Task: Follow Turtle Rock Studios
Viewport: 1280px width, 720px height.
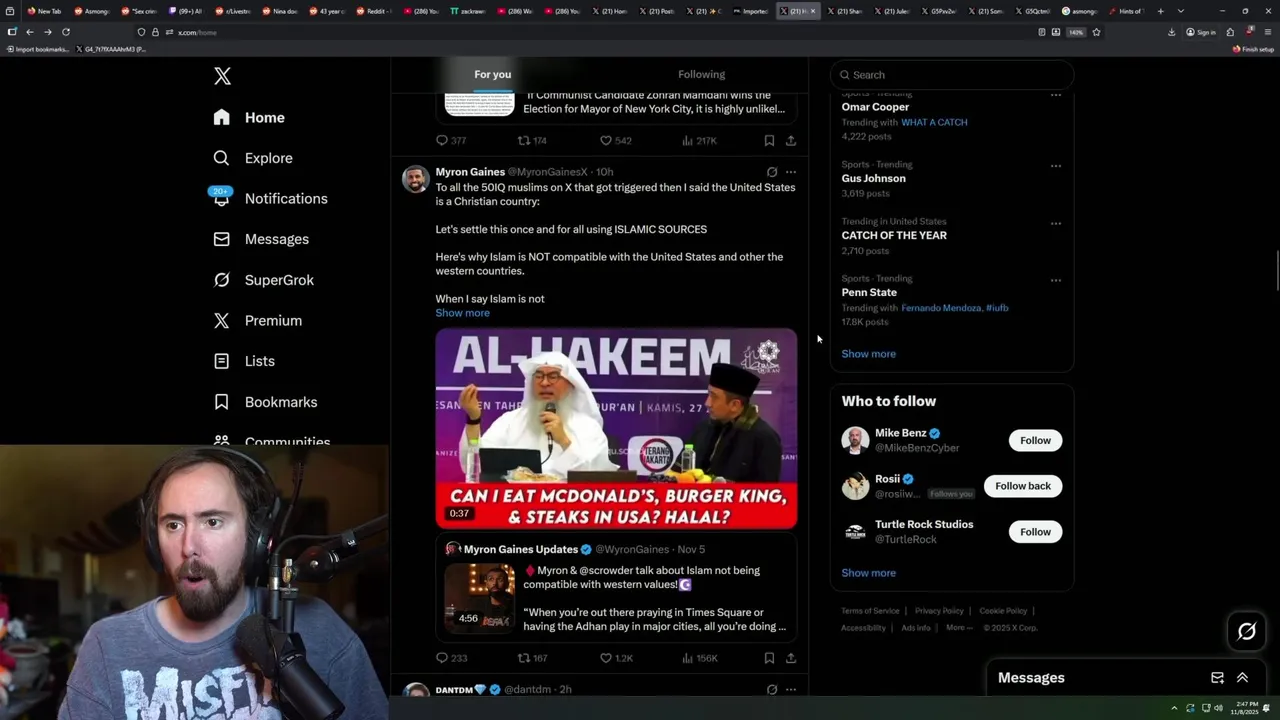Action: click(x=1035, y=532)
